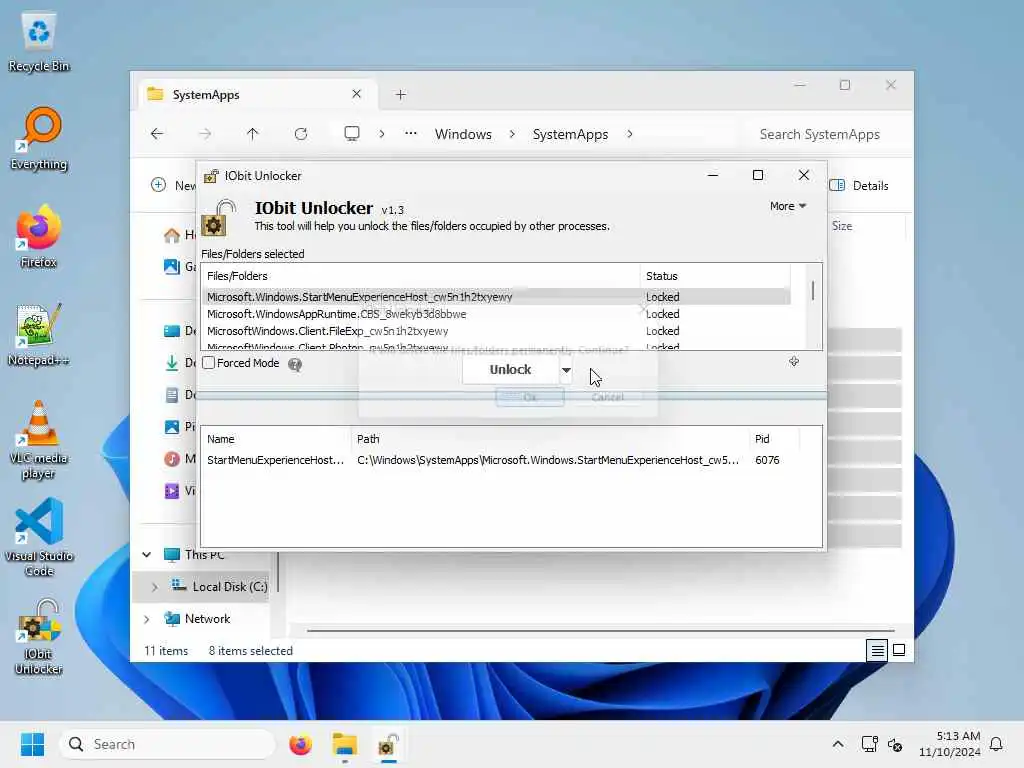Click the Forced Mode help question icon
This screenshot has height=768, width=1024.
point(295,364)
